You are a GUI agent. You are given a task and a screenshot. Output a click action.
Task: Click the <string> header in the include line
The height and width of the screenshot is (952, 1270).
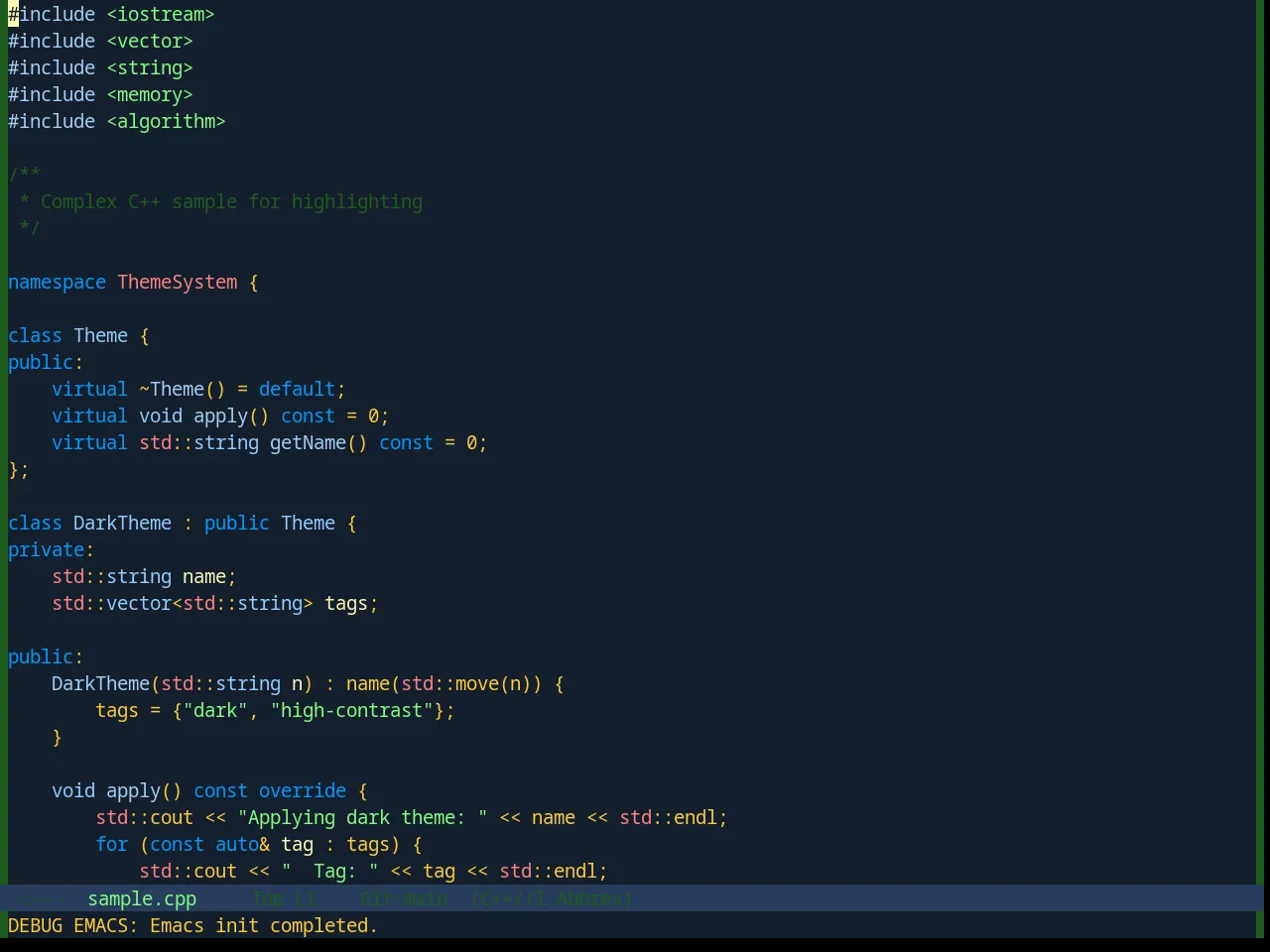tap(150, 67)
